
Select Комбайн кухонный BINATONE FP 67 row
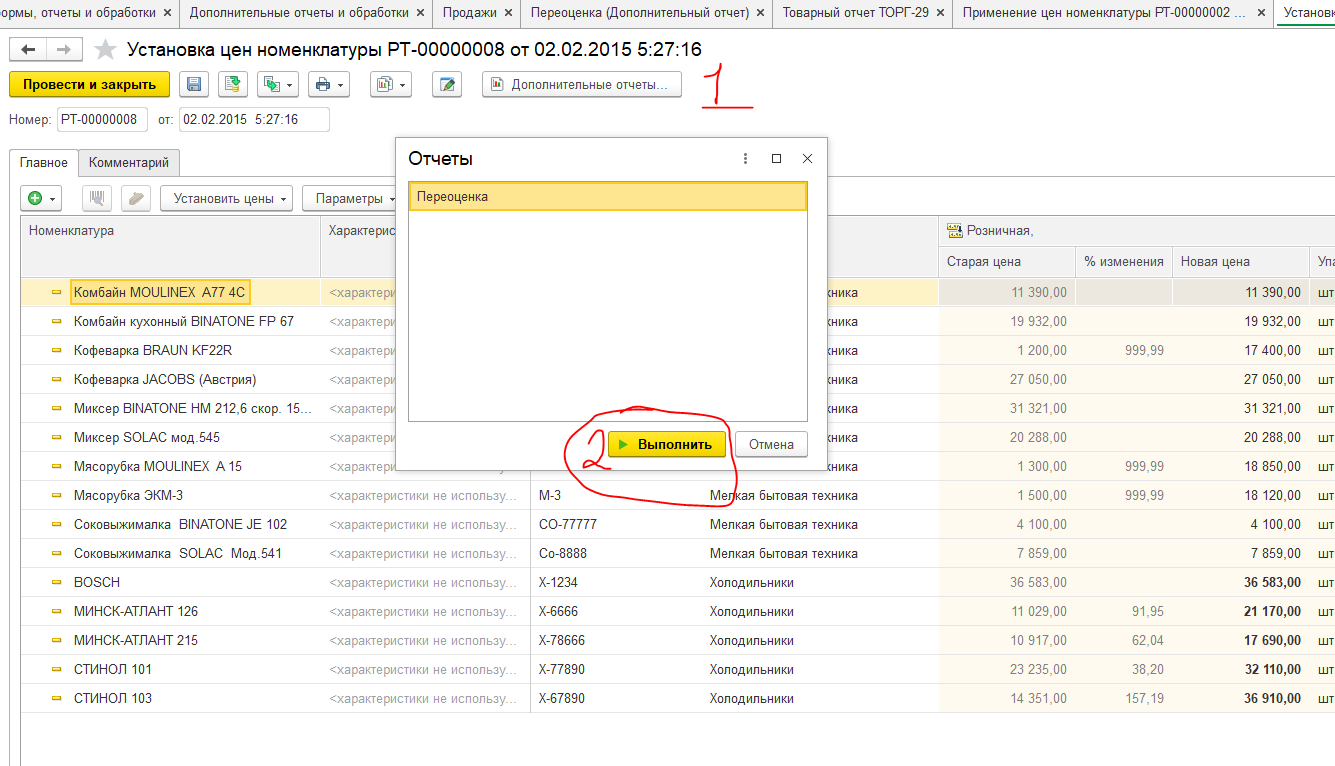tap(184, 321)
